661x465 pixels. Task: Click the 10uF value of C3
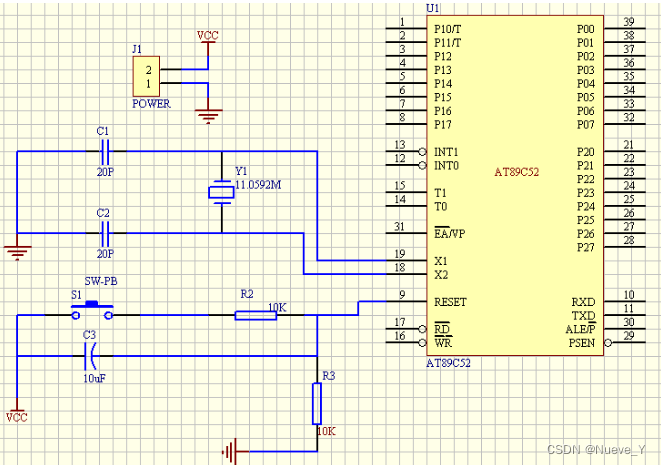pos(94,378)
